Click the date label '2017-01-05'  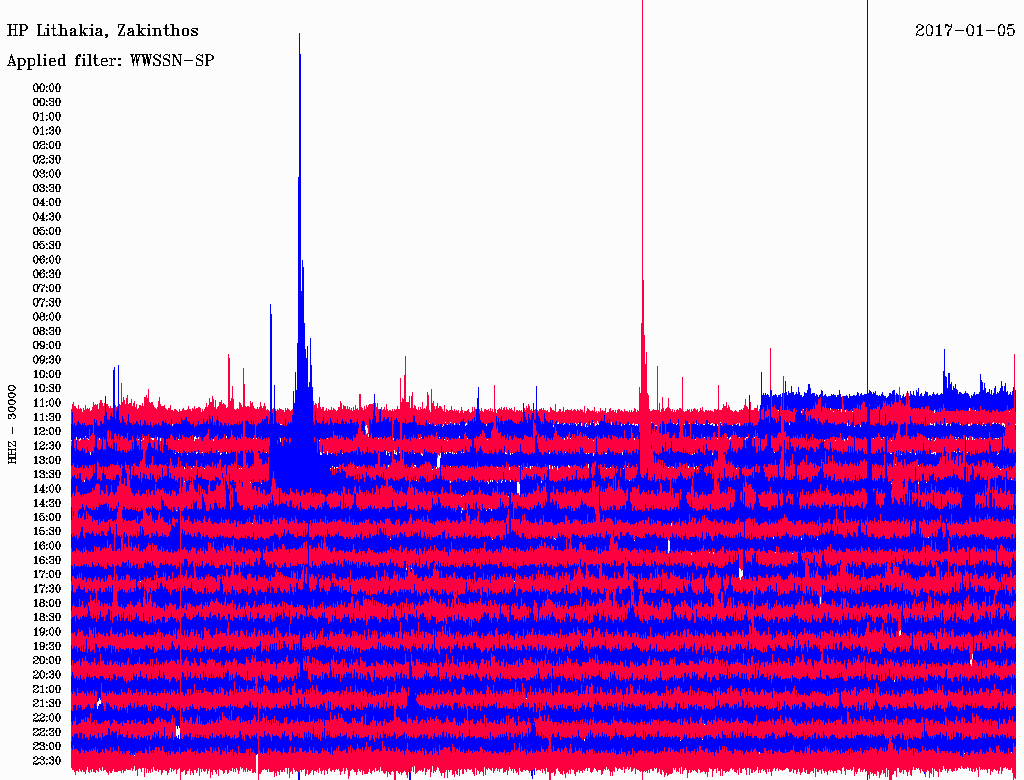pos(965,30)
